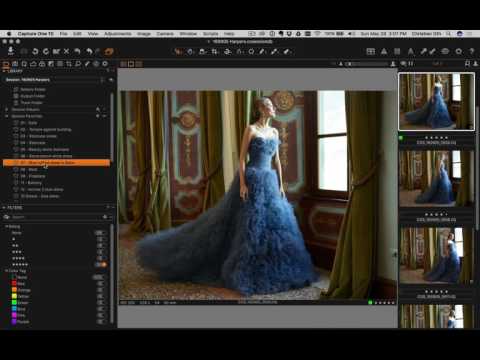Open the Crop tool tab icon
The width and height of the screenshot is (480, 360).
click(x=69, y=64)
